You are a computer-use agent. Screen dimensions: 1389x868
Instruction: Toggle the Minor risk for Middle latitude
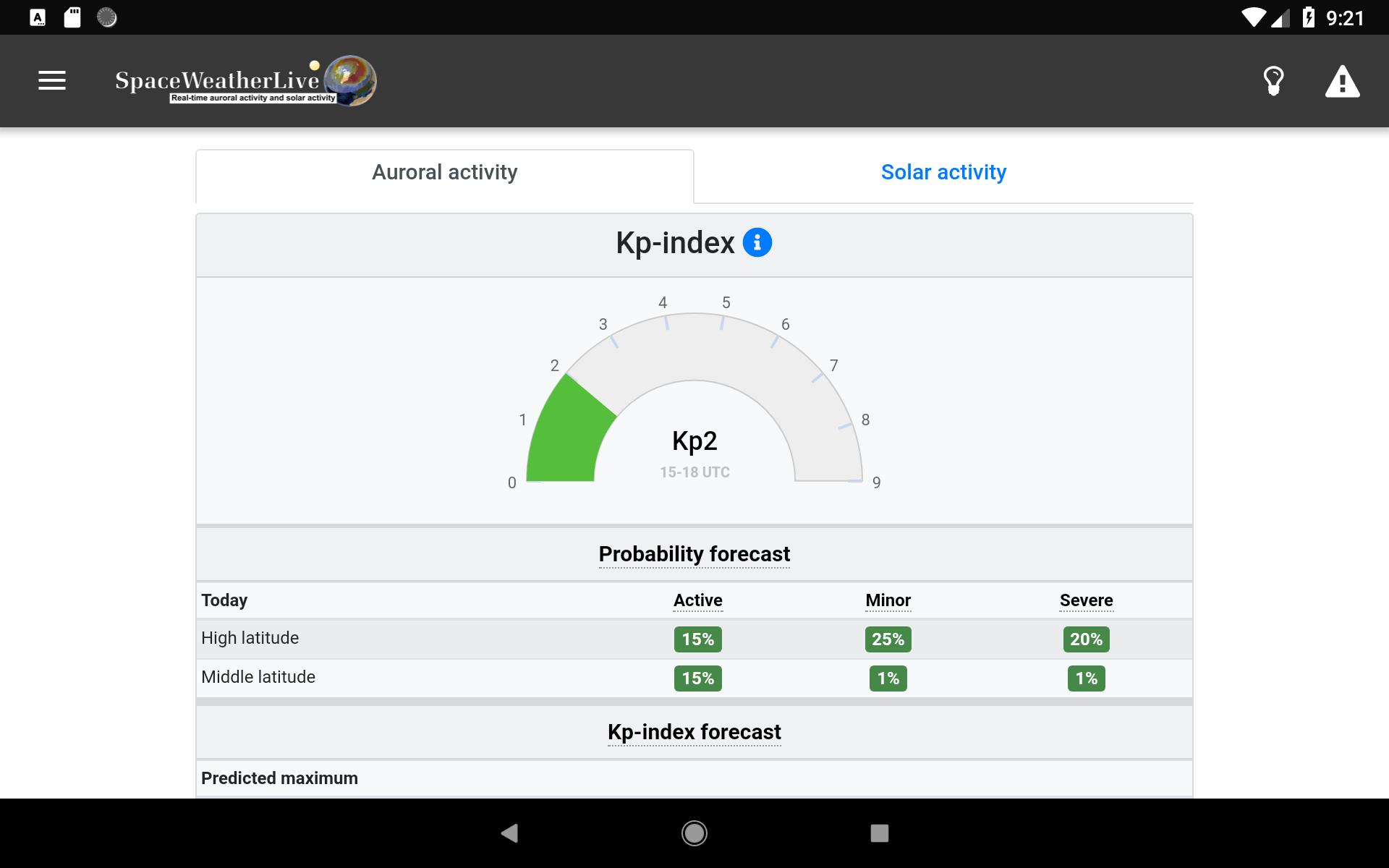(887, 678)
